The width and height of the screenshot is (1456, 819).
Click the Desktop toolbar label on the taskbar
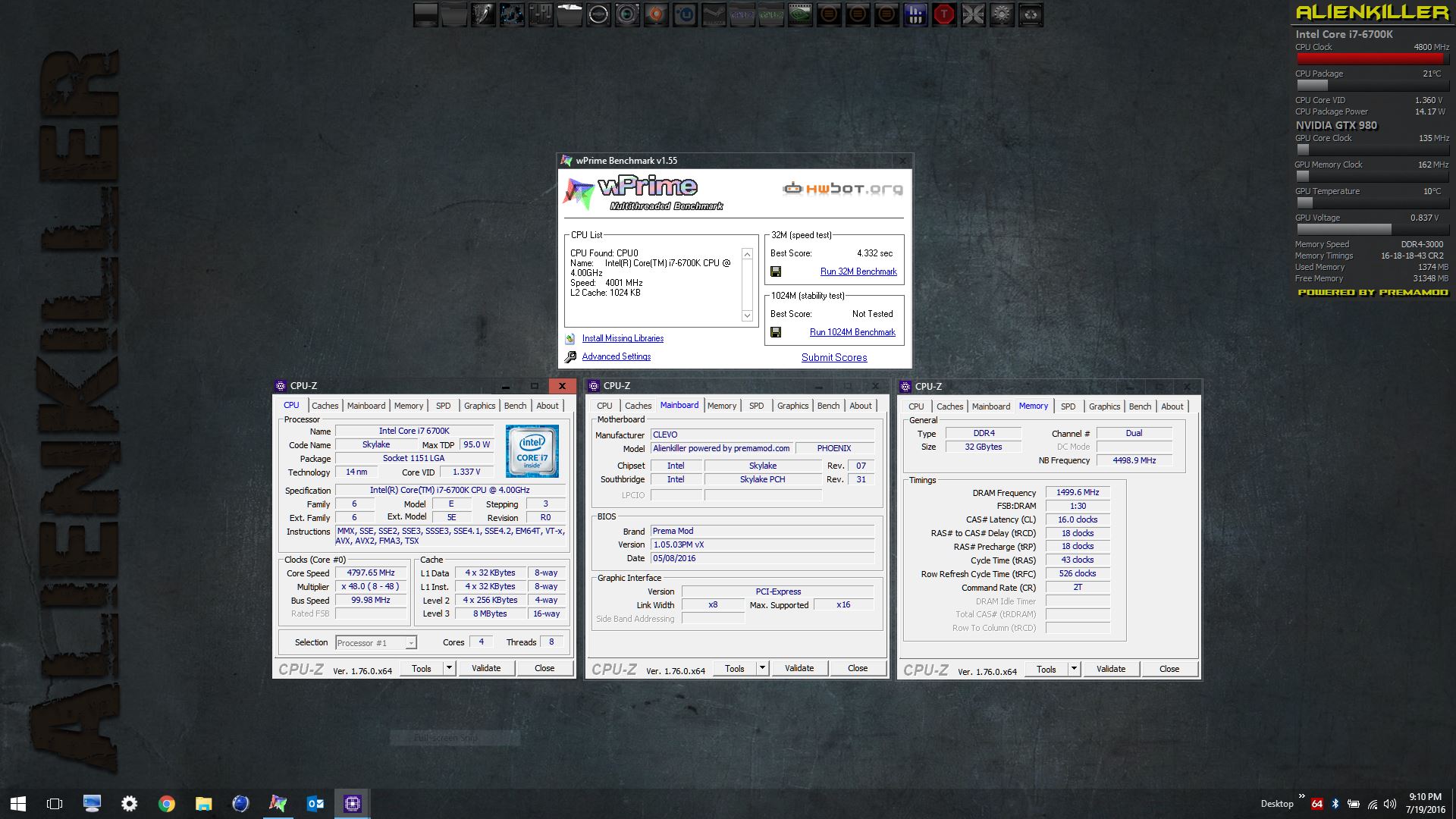(1277, 804)
